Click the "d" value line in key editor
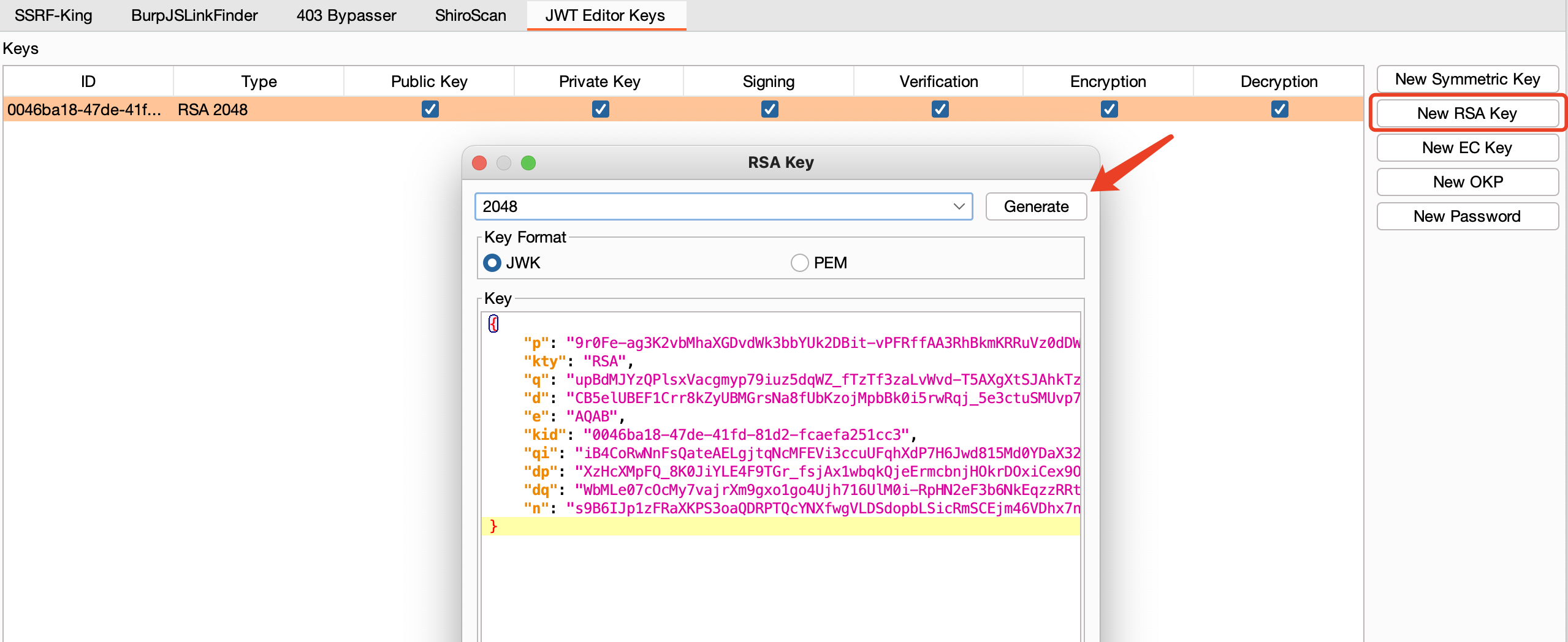 (x=802, y=398)
